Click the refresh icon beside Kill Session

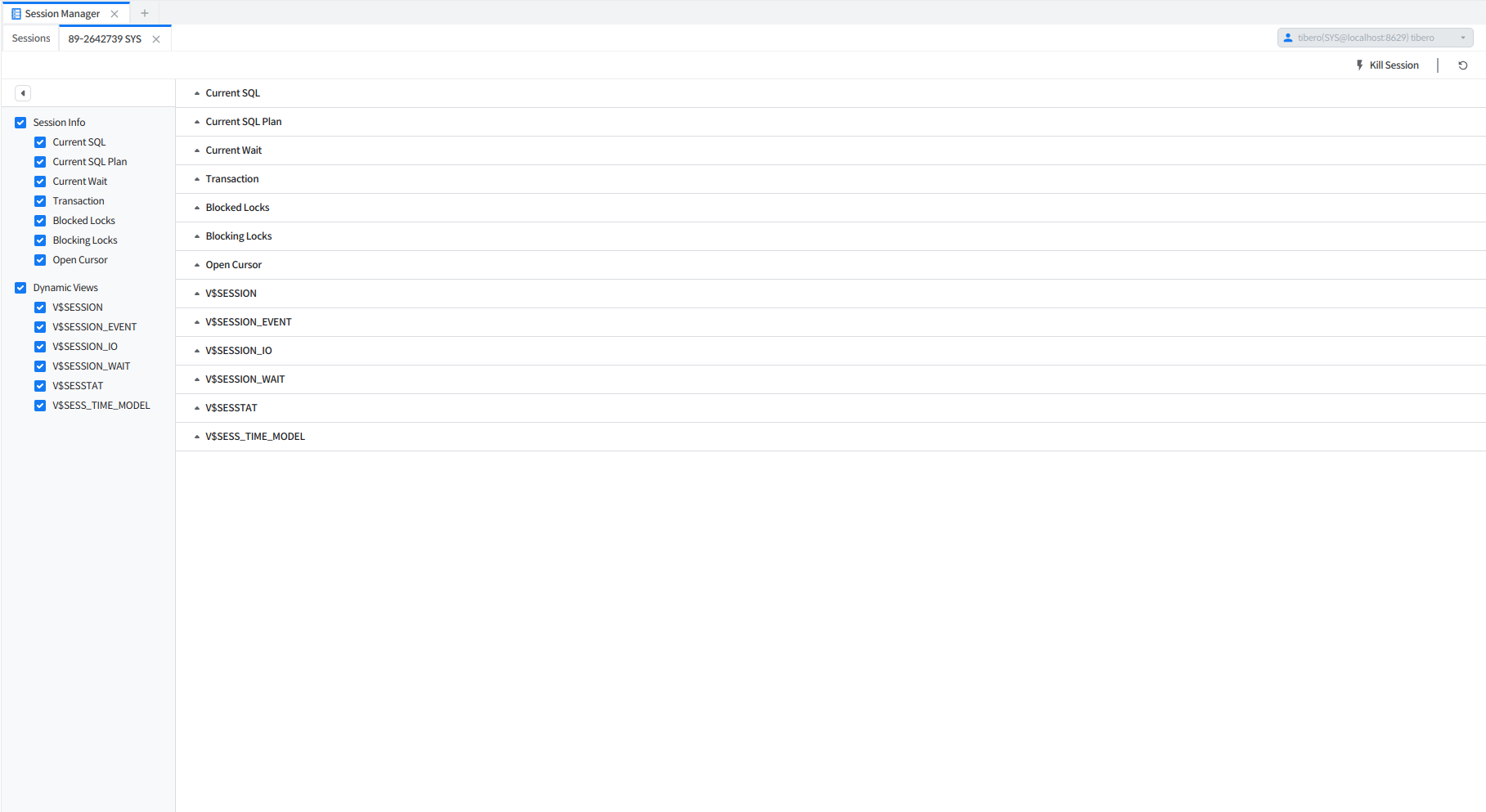pos(1463,65)
